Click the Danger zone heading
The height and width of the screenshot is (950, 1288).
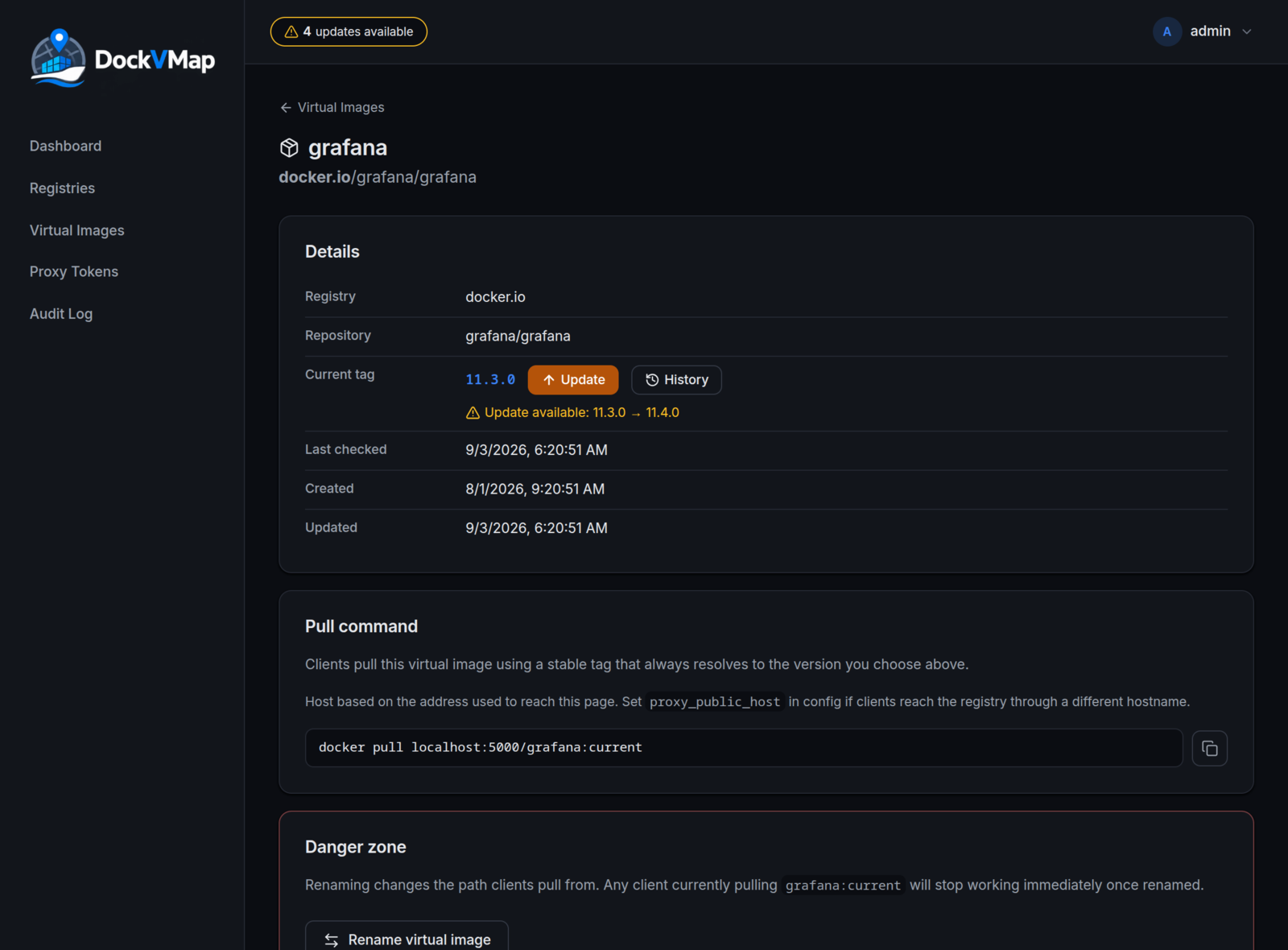(x=355, y=847)
